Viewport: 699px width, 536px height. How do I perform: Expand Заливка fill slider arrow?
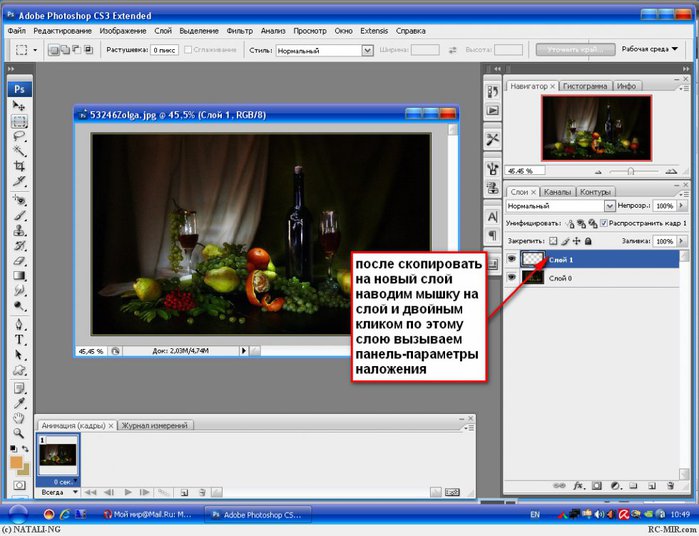coord(681,241)
